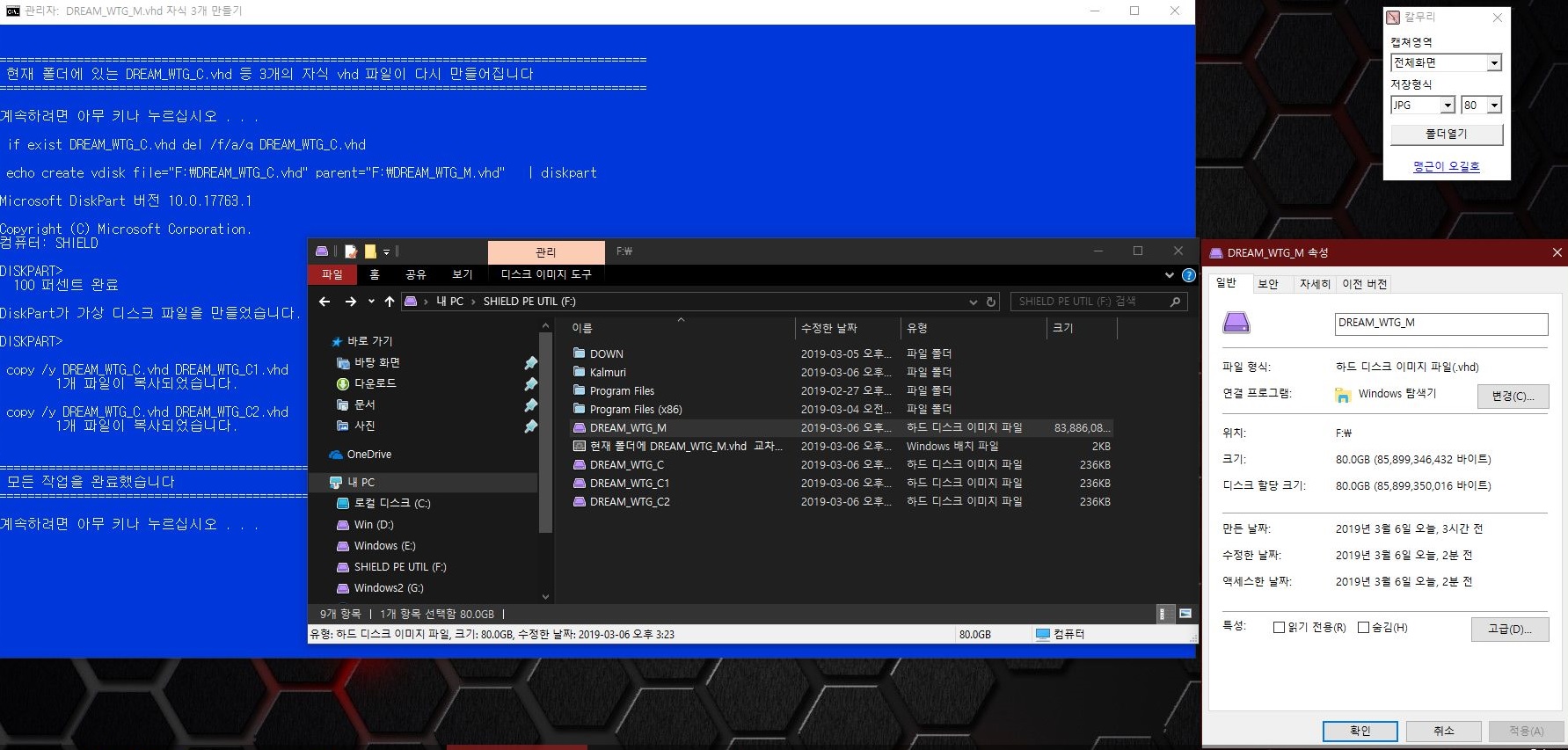
Task: Select 바로 가기 in navigation pane
Action: [x=369, y=341]
